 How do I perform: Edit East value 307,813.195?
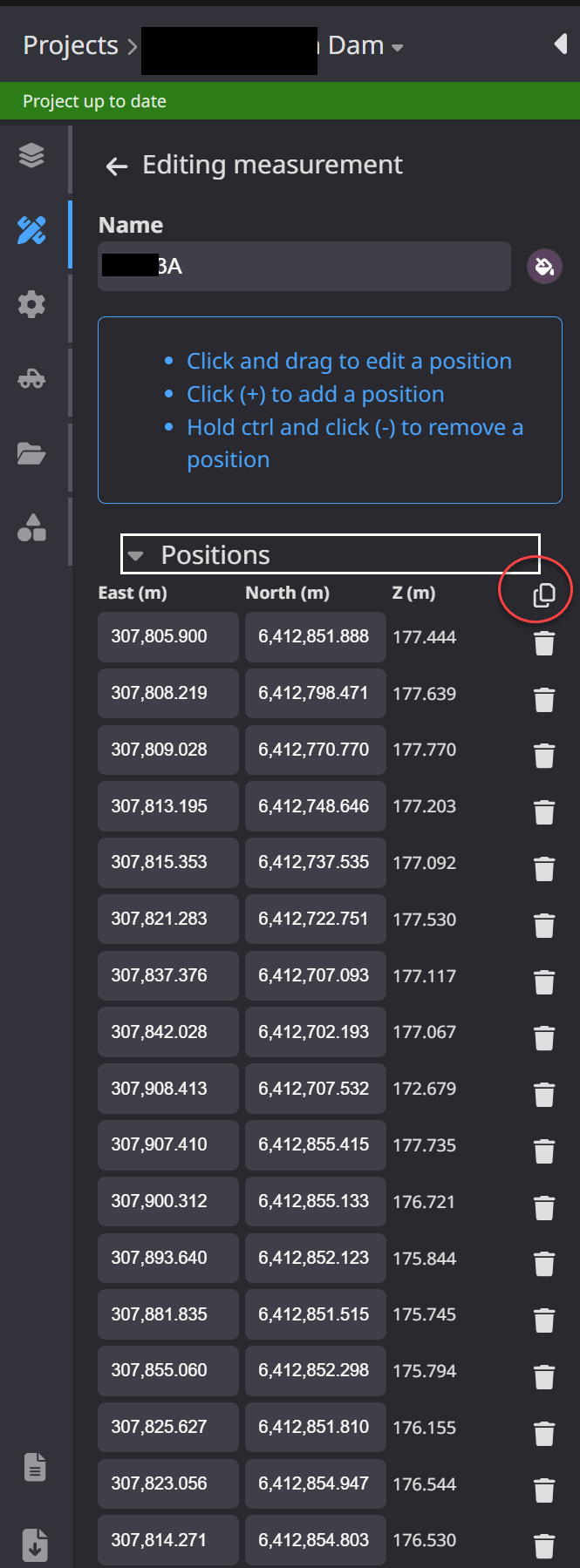tap(168, 806)
